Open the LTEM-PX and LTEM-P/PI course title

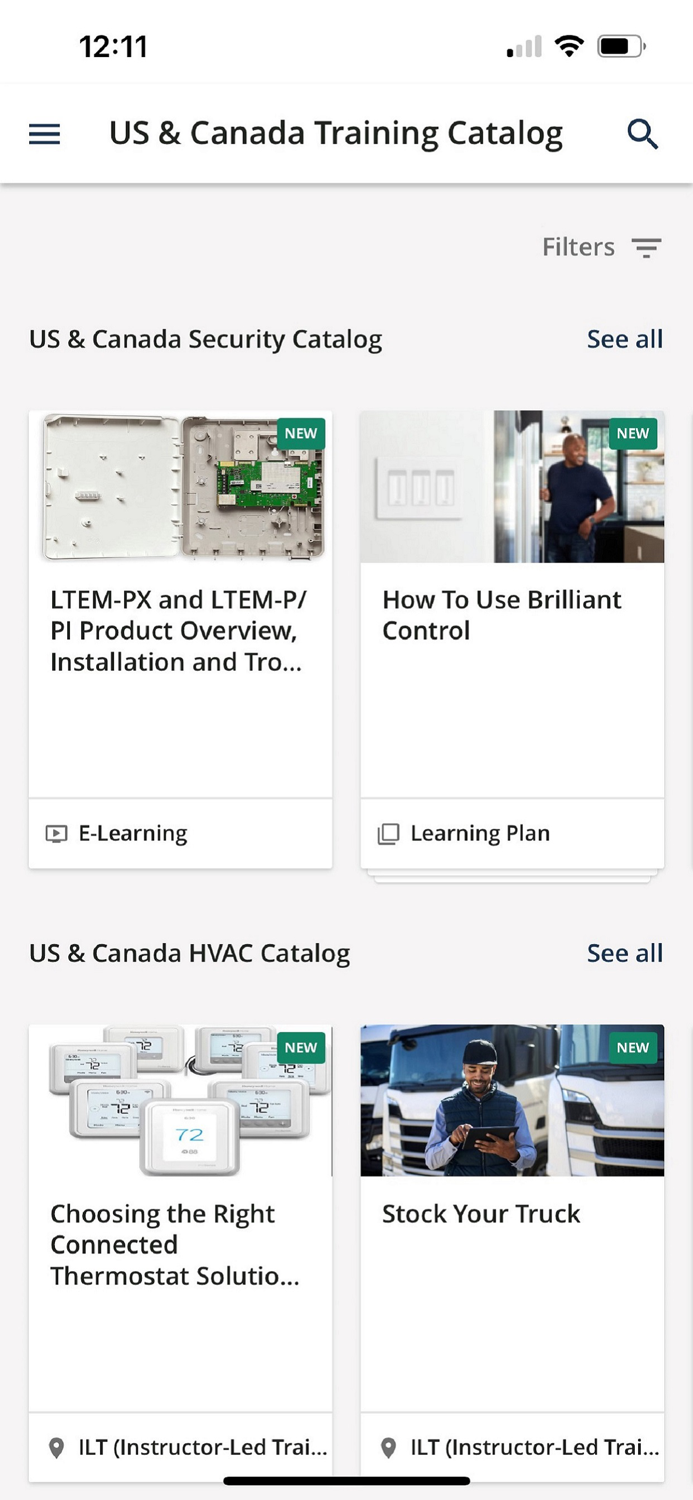click(x=179, y=631)
